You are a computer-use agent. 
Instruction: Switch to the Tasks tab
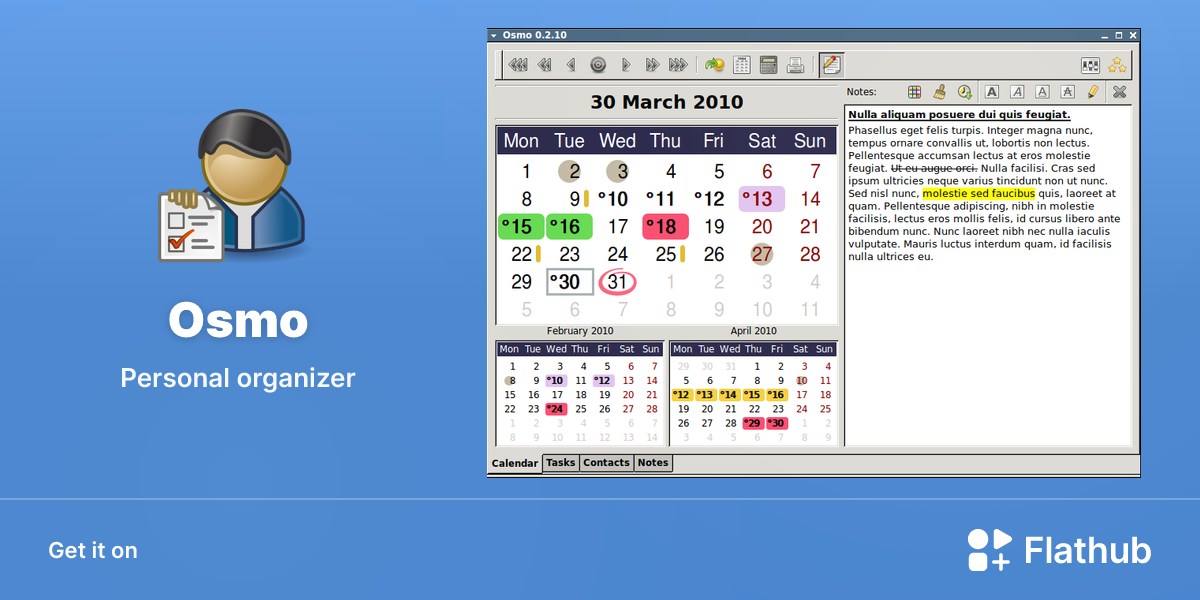(561, 463)
